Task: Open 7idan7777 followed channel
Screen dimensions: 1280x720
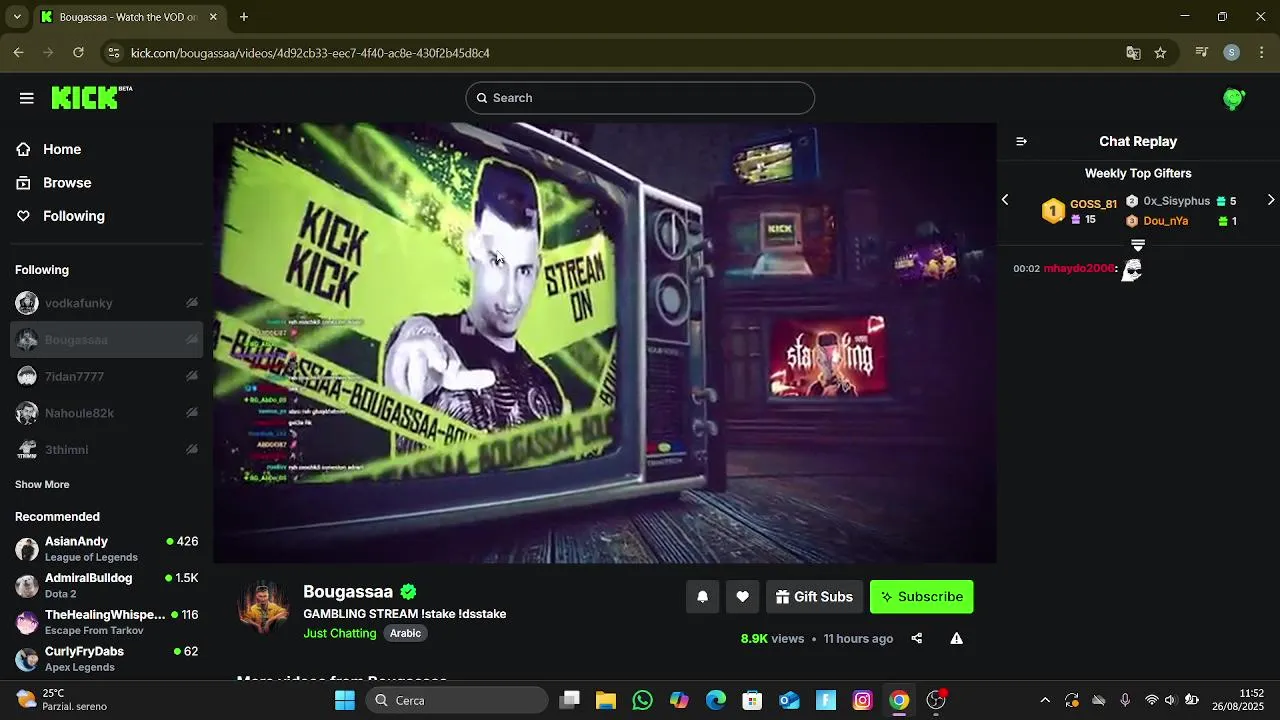Action: point(106,377)
